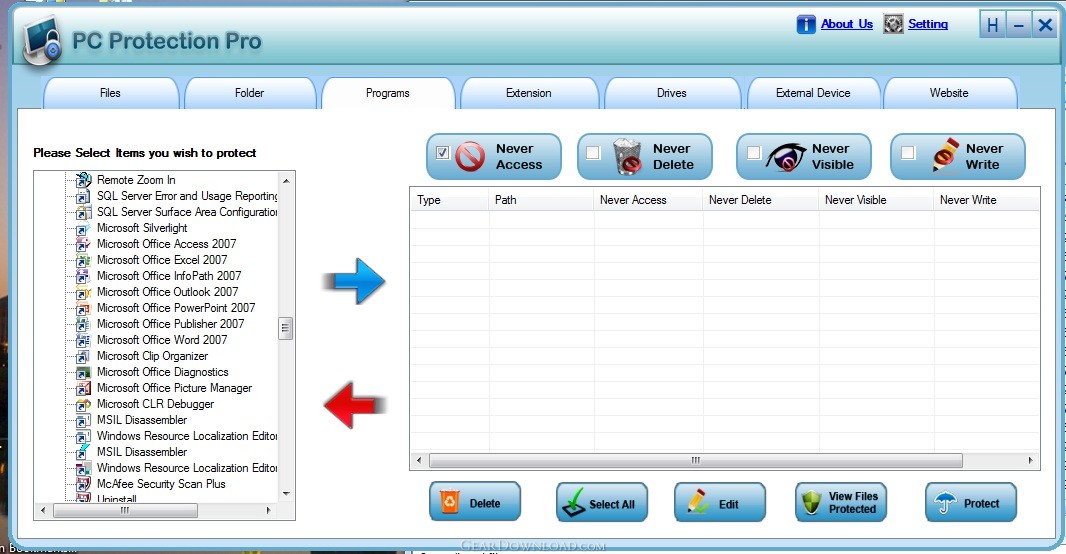Select first Windows Resource Localization Editor entry
The height and width of the screenshot is (554, 1066).
coord(188,436)
